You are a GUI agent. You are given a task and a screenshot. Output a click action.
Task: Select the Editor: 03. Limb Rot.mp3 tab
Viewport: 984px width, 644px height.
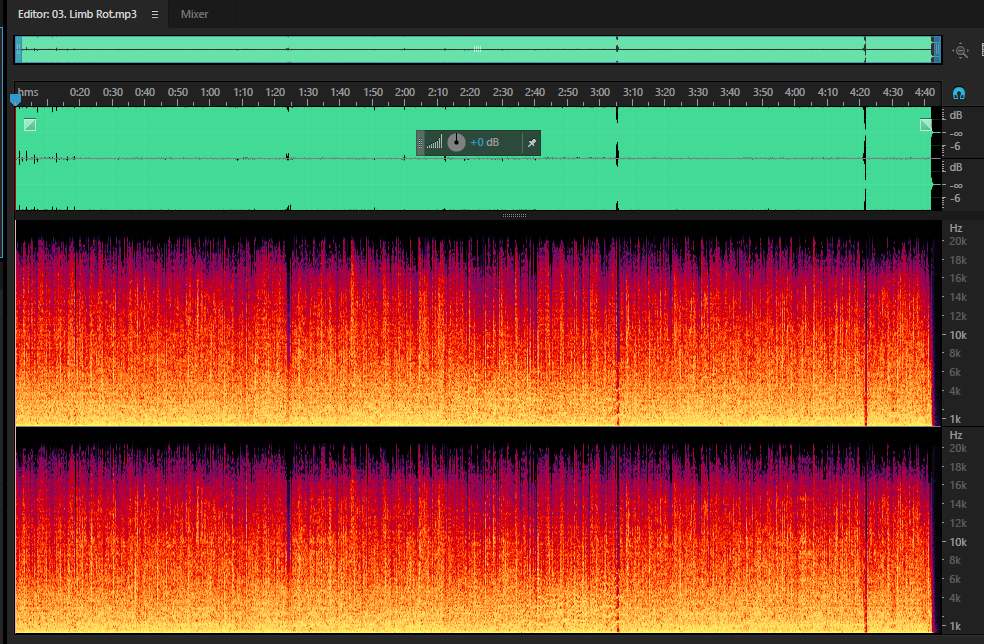77,14
